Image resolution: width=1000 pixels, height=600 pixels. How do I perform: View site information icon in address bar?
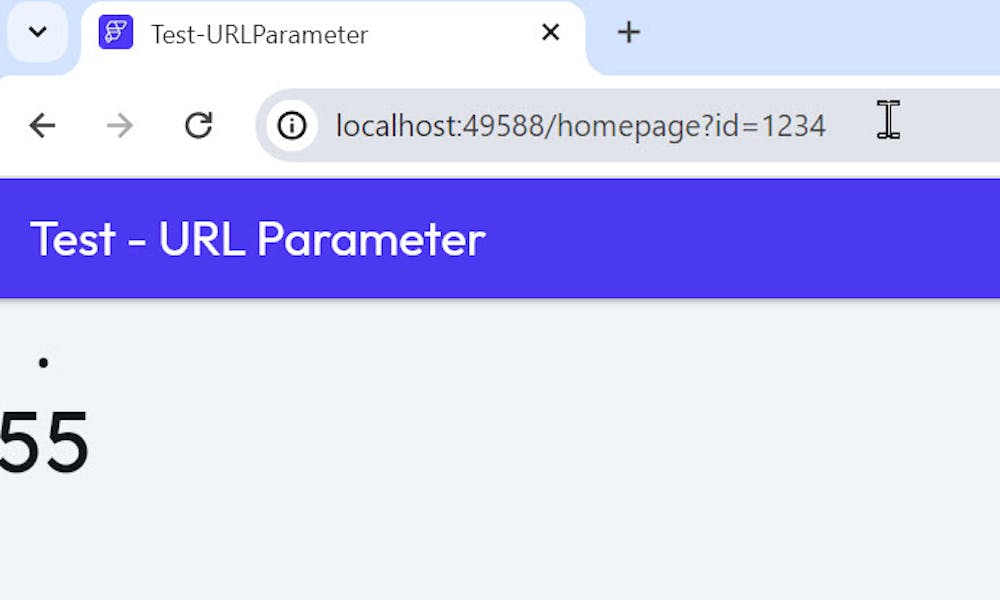point(292,126)
